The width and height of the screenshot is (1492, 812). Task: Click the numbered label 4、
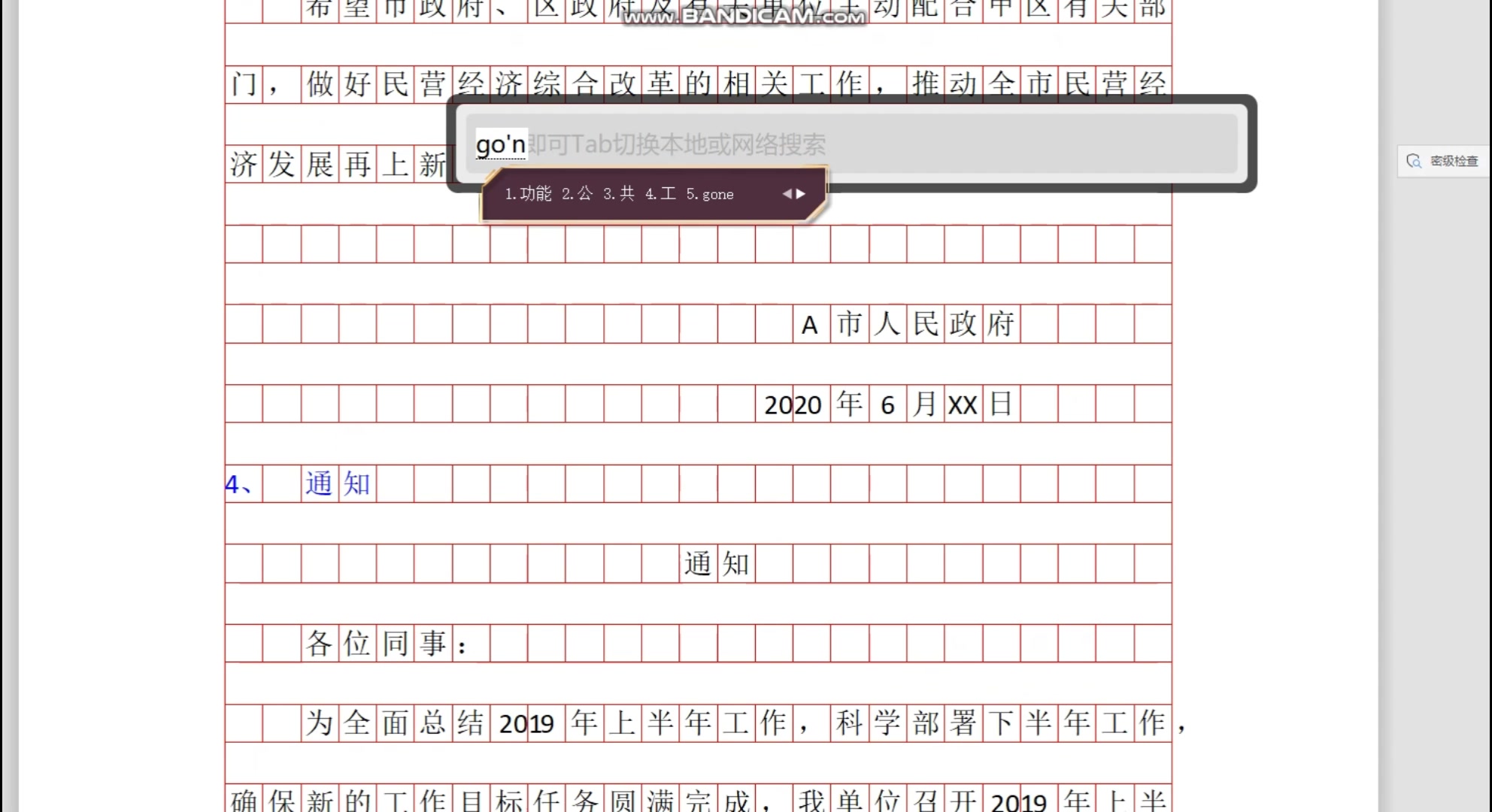click(238, 484)
